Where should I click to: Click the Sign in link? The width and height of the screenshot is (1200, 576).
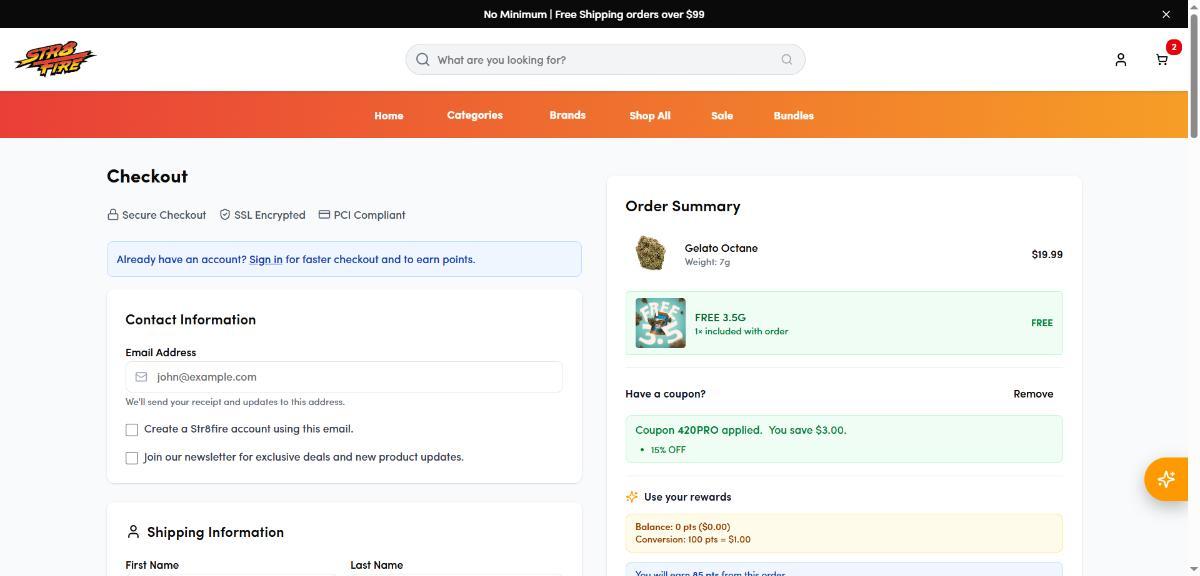coord(265,259)
